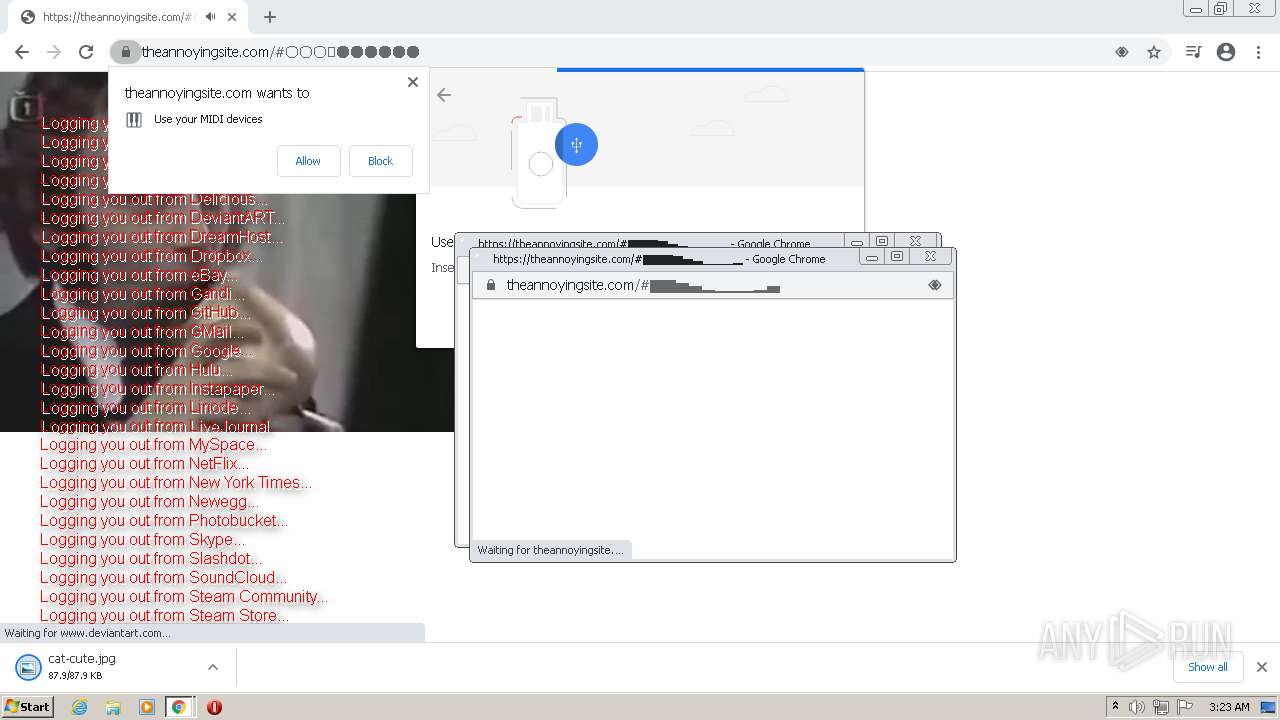Block MIDI device access
1280x720 pixels.
(380, 161)
